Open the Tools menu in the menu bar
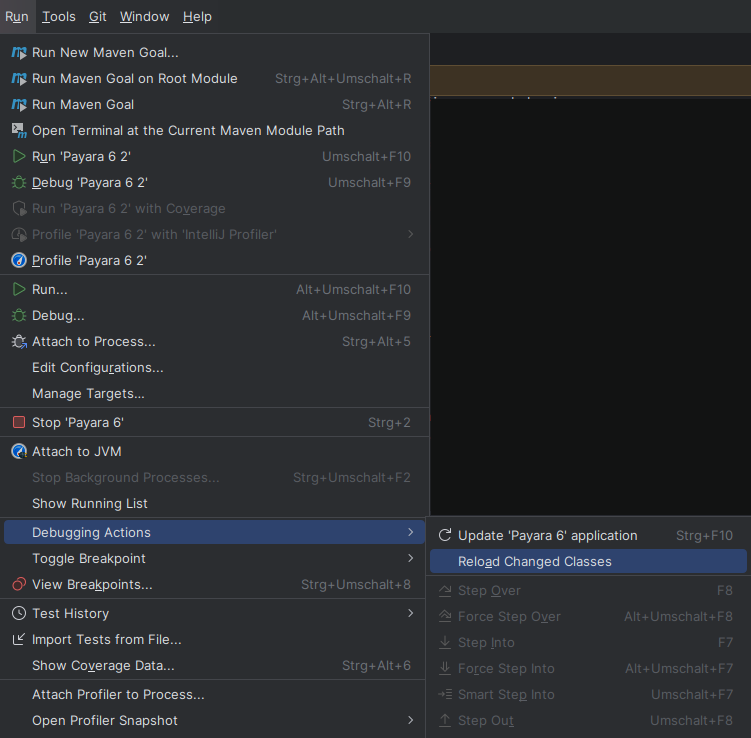751x738 pixels. 59,16
